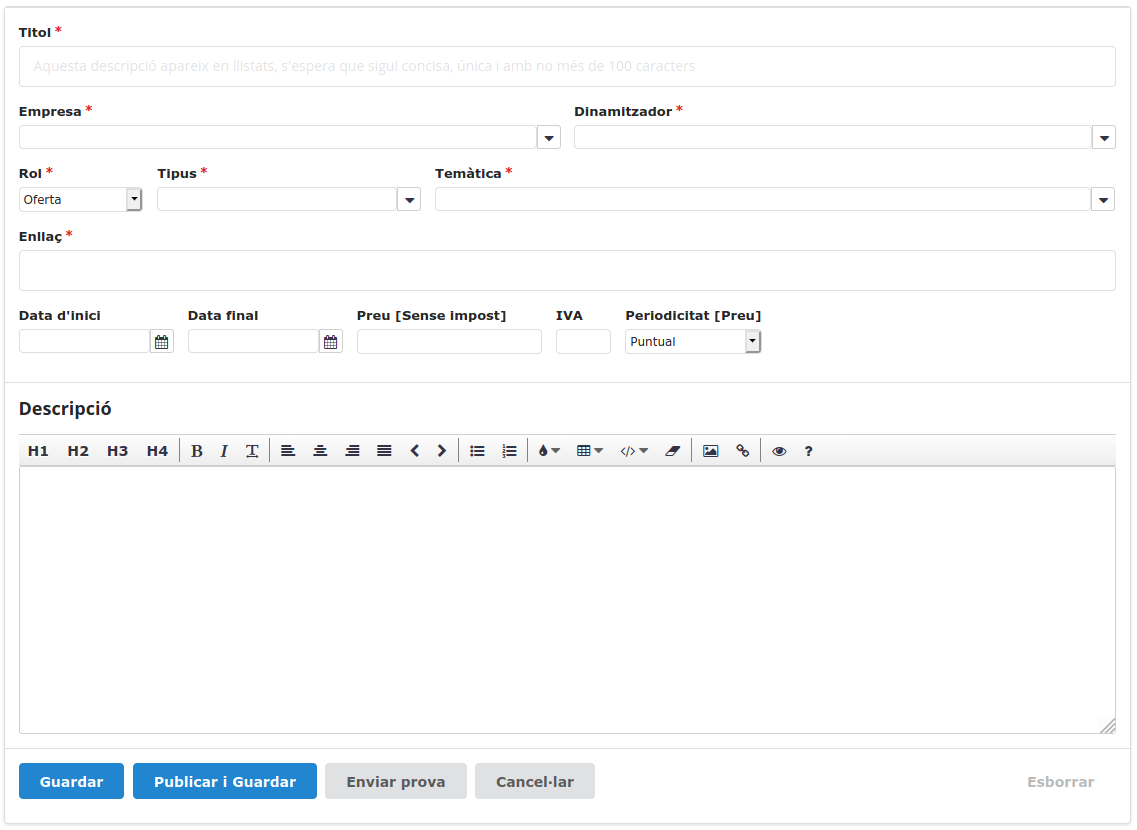Viewport: 1137px width, 830px height.
Task: Open the Data d'inici calendar picker
Action: 162,342
